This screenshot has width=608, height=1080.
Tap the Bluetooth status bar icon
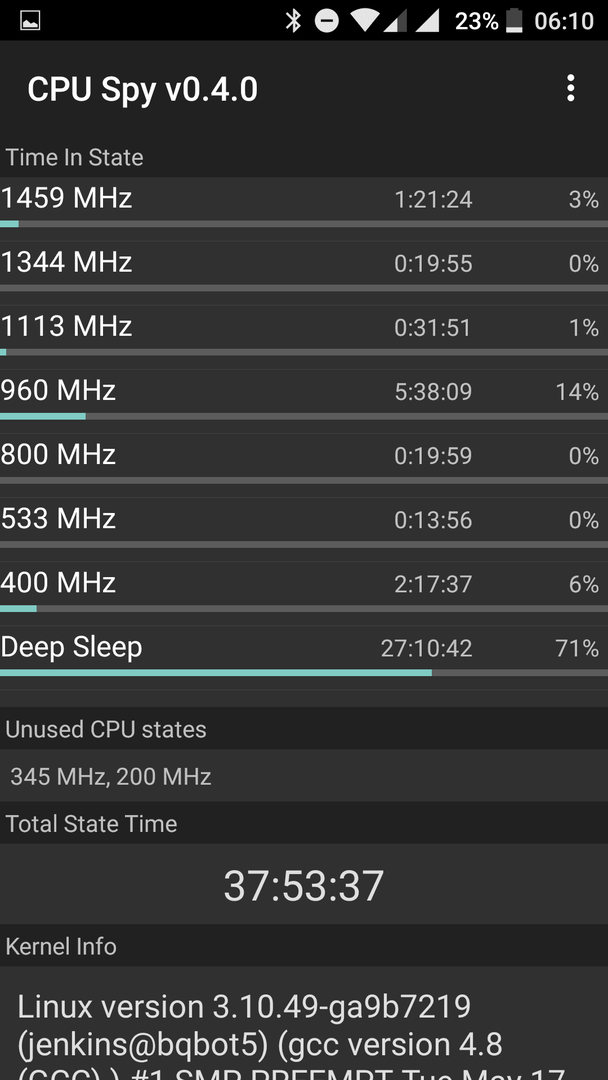tap(293, 21)
